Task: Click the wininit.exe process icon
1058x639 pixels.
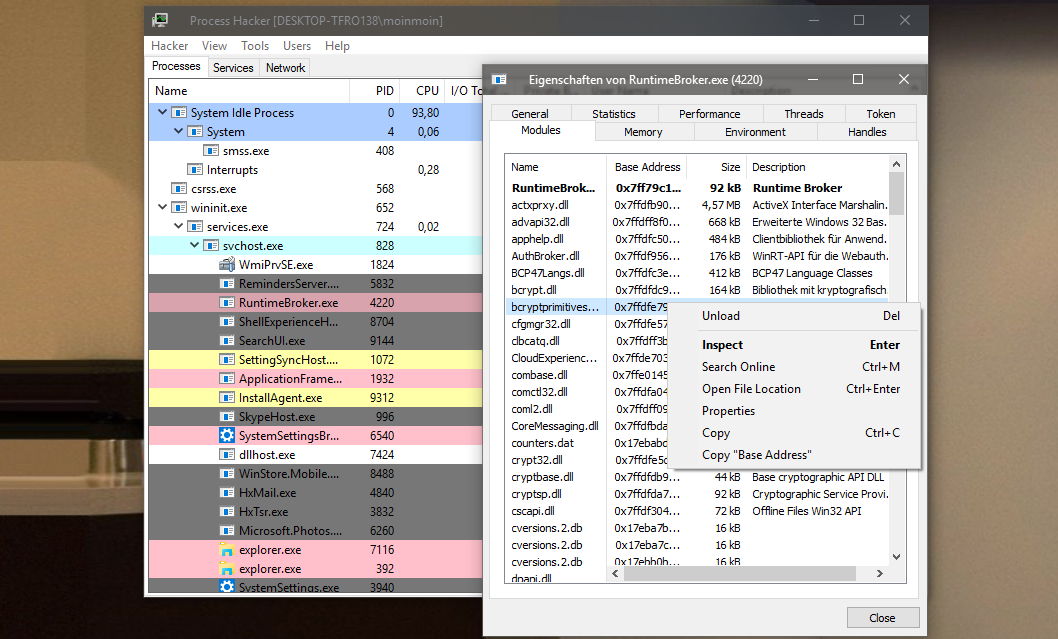Action: [x=179, y=207]
